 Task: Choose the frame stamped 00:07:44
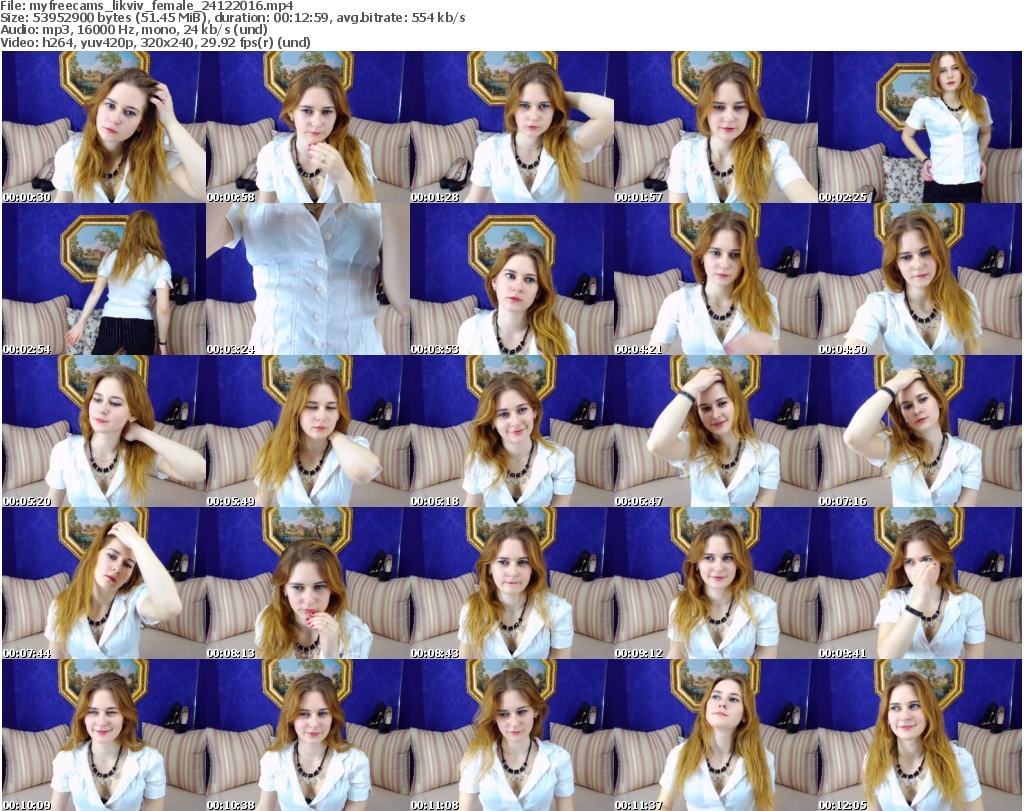(104, 583)
